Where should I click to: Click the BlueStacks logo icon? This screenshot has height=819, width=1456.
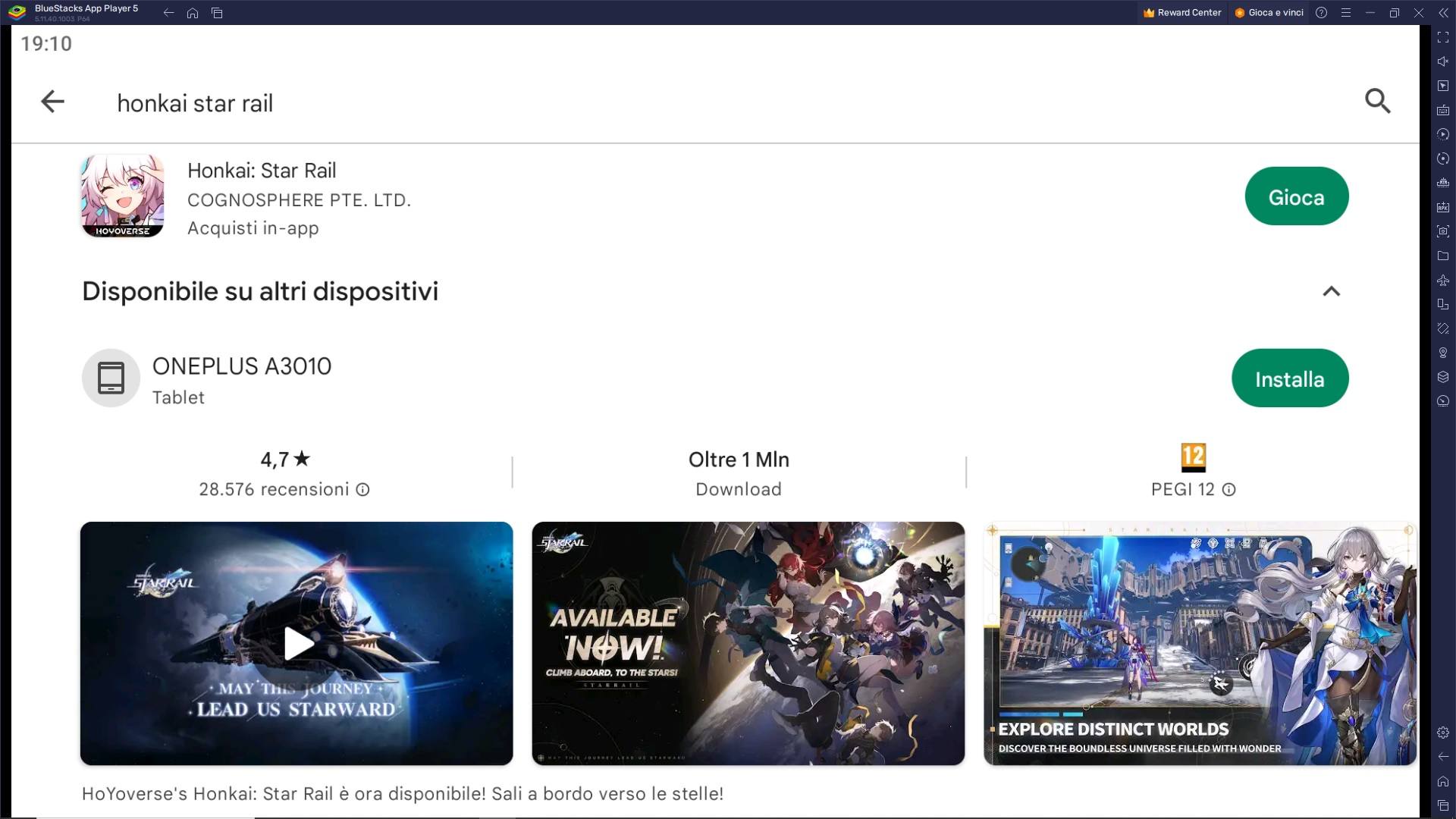click(x=17, y=12)
